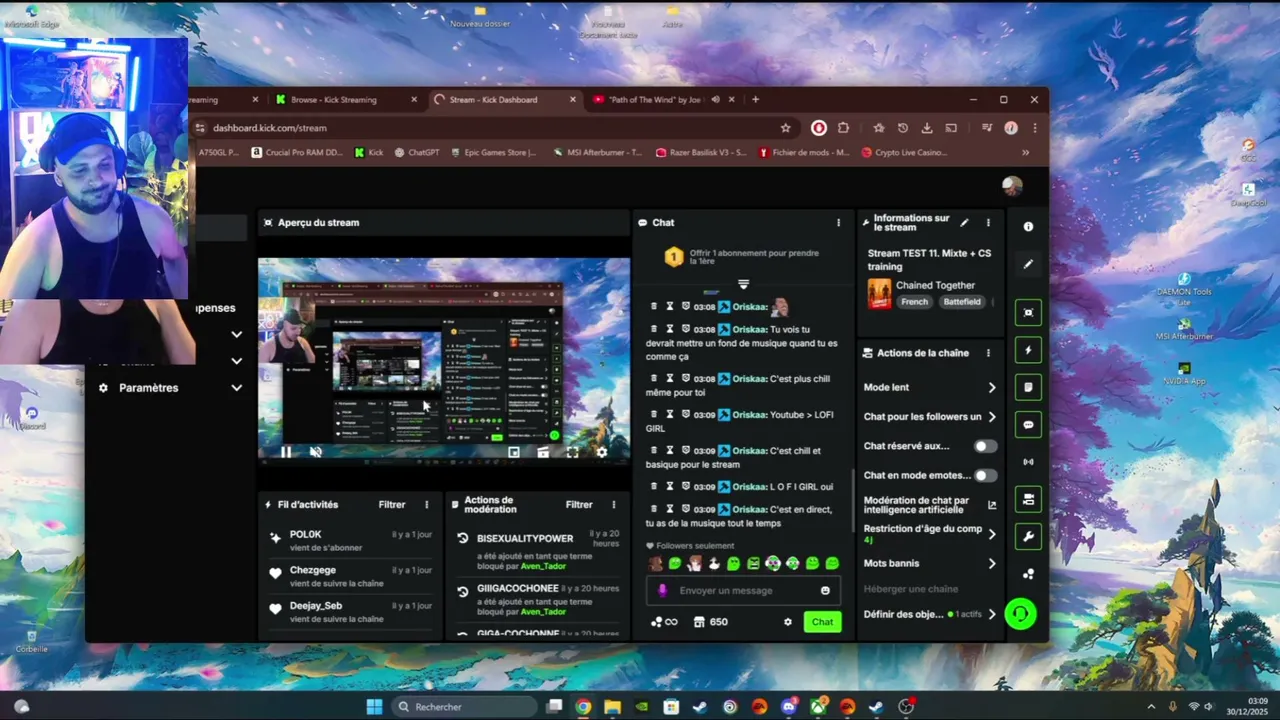1280x720 pixels.
Task: Open the Kick bookmark
Action: pyautogui.click(x=369, y=153)
